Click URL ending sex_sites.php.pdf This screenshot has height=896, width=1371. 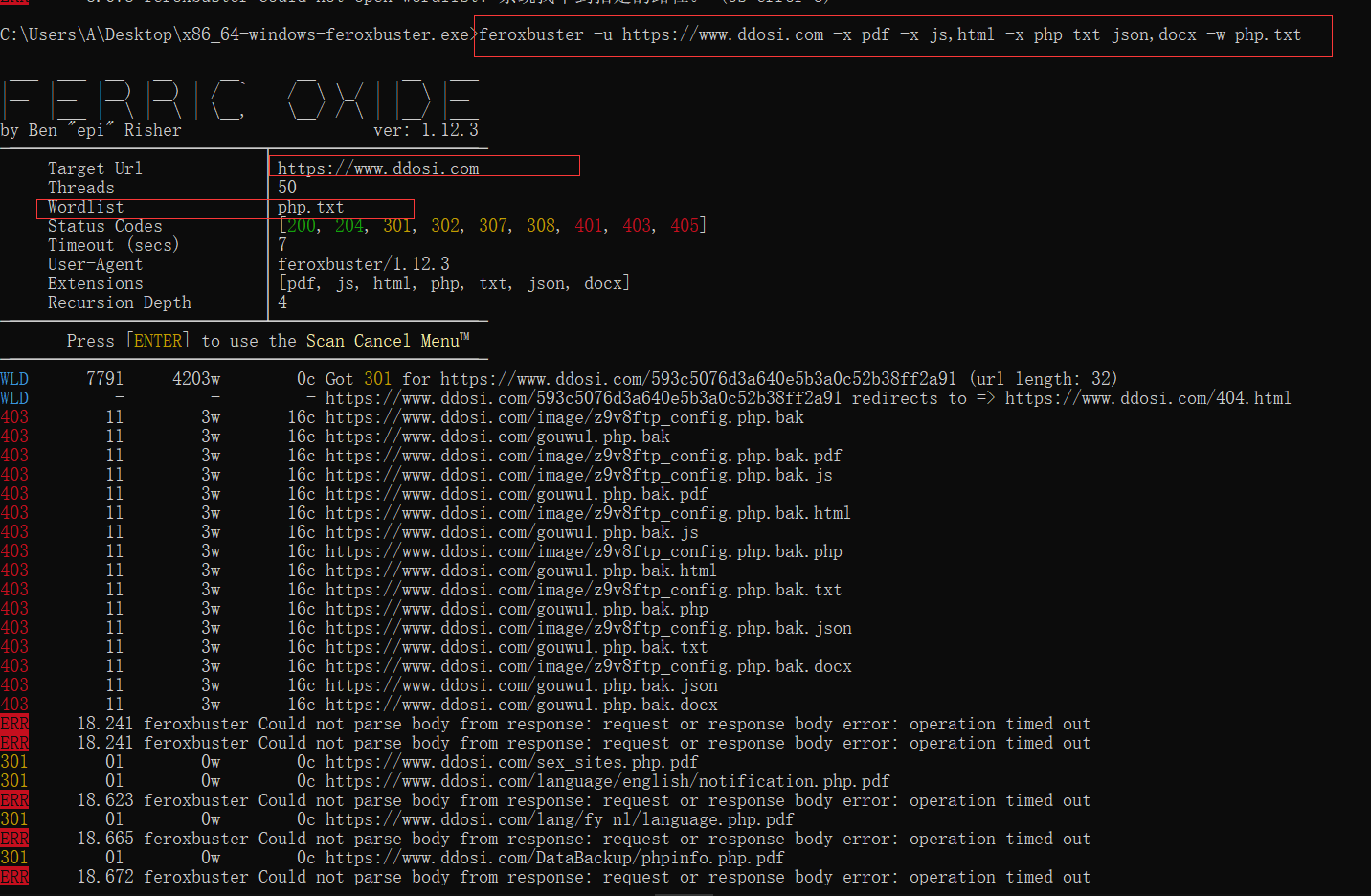[x=511, y=762]
